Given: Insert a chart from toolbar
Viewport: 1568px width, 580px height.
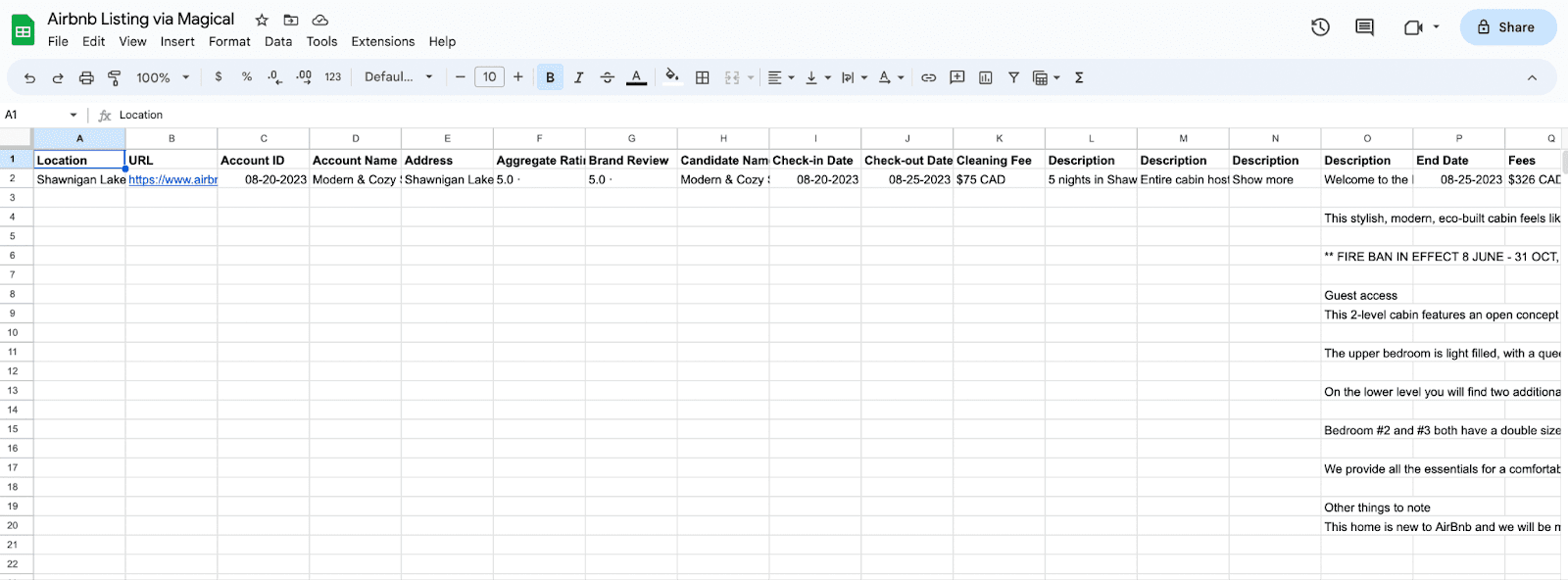Looking at the screenshot, I should tap(986, 77).
